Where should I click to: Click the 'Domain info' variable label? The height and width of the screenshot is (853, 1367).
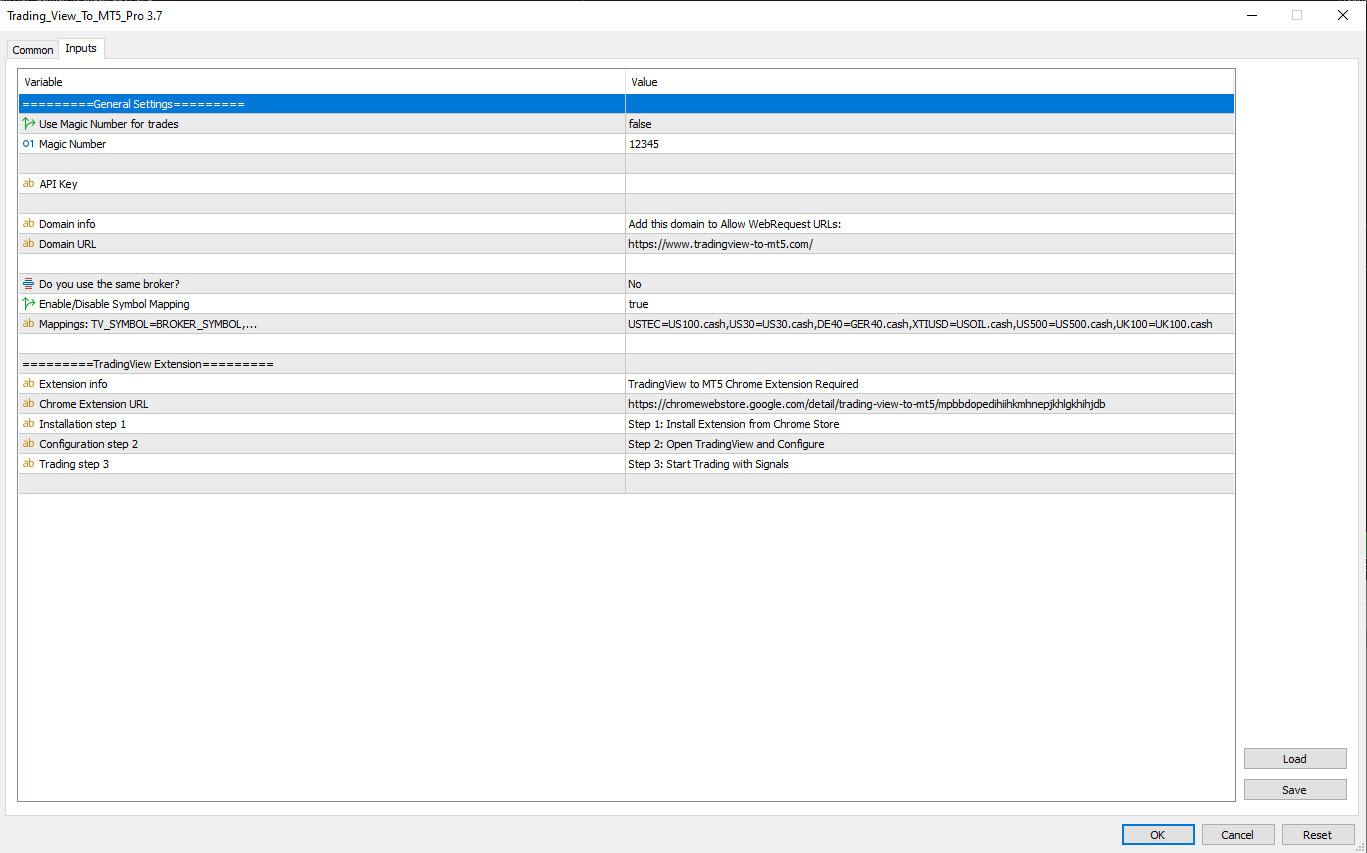click(67, 224)
